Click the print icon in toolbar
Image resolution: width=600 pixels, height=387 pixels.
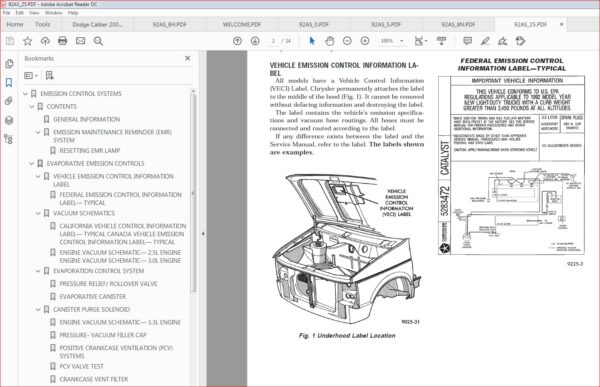[x=62, y=41]
